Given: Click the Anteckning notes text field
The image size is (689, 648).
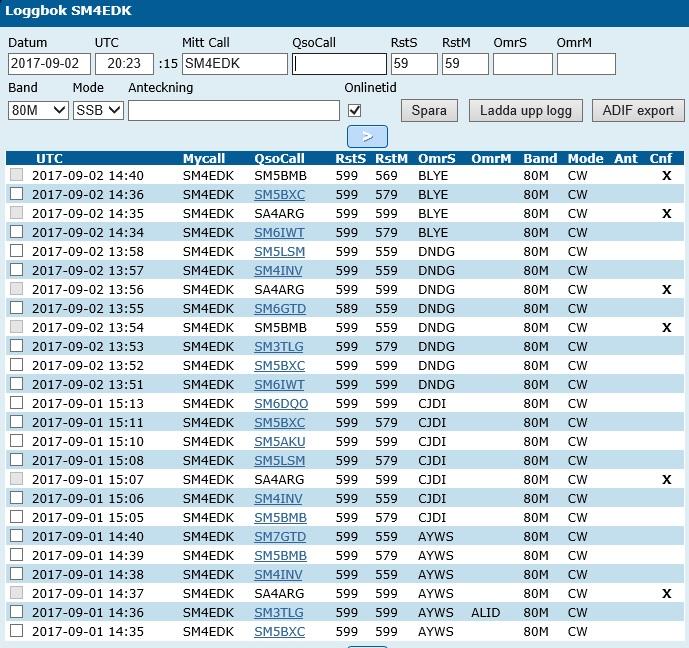Looking at the screenshot, I should coord(234,110).
